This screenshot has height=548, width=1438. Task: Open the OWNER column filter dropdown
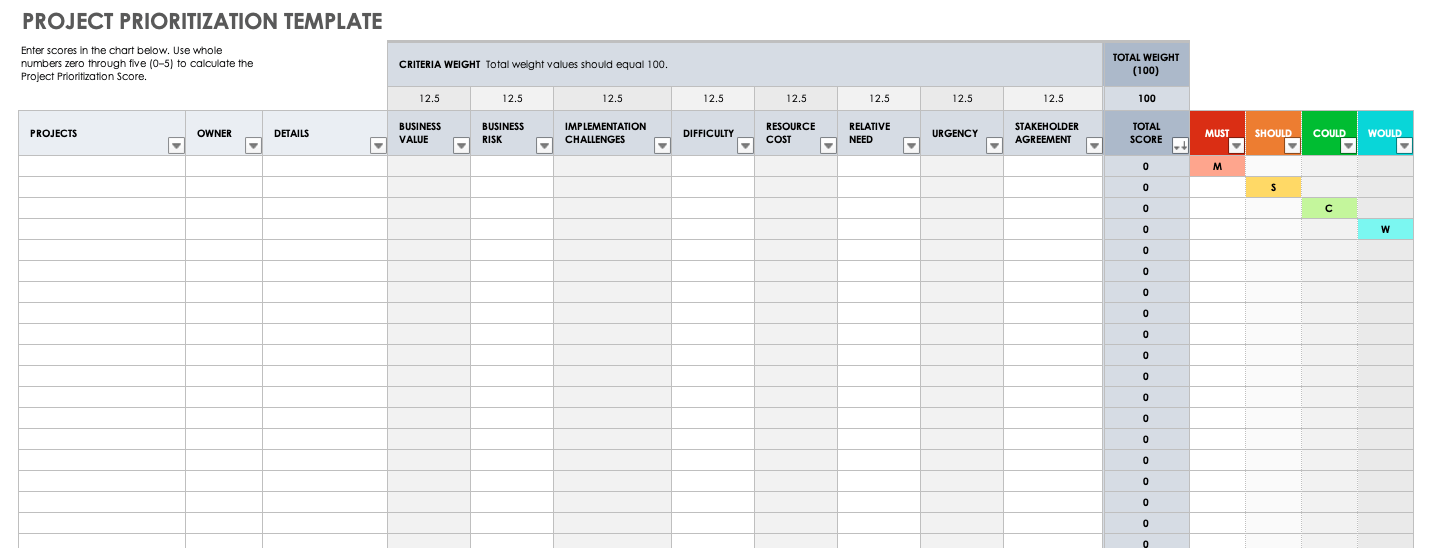pos(253,145)
